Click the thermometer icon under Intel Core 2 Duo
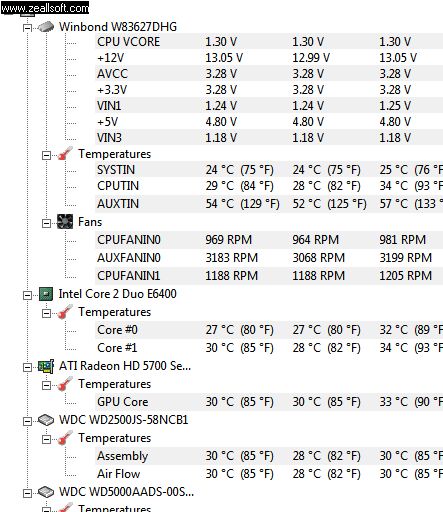Image resolution: width=443 pixels, height=512 pixels. pos(65,312)
